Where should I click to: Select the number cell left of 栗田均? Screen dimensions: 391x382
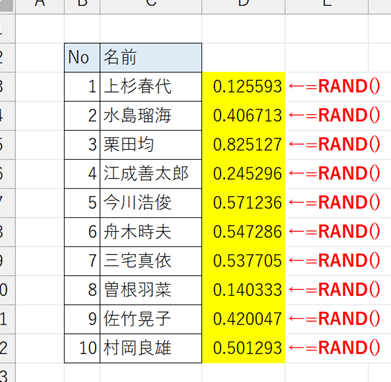click(x=82, y=145)
